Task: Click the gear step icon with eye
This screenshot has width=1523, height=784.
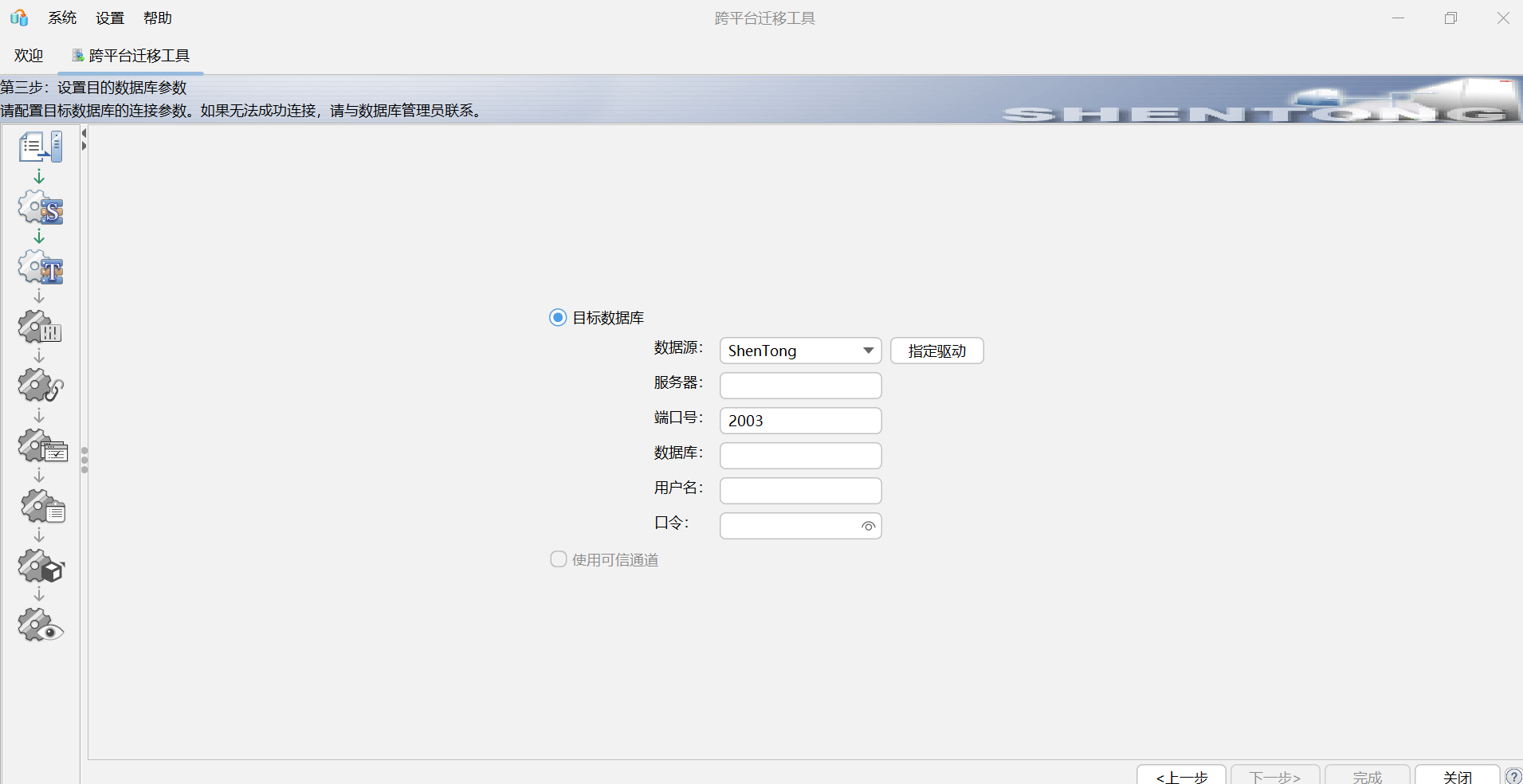Action: click(x=41, y=625)
